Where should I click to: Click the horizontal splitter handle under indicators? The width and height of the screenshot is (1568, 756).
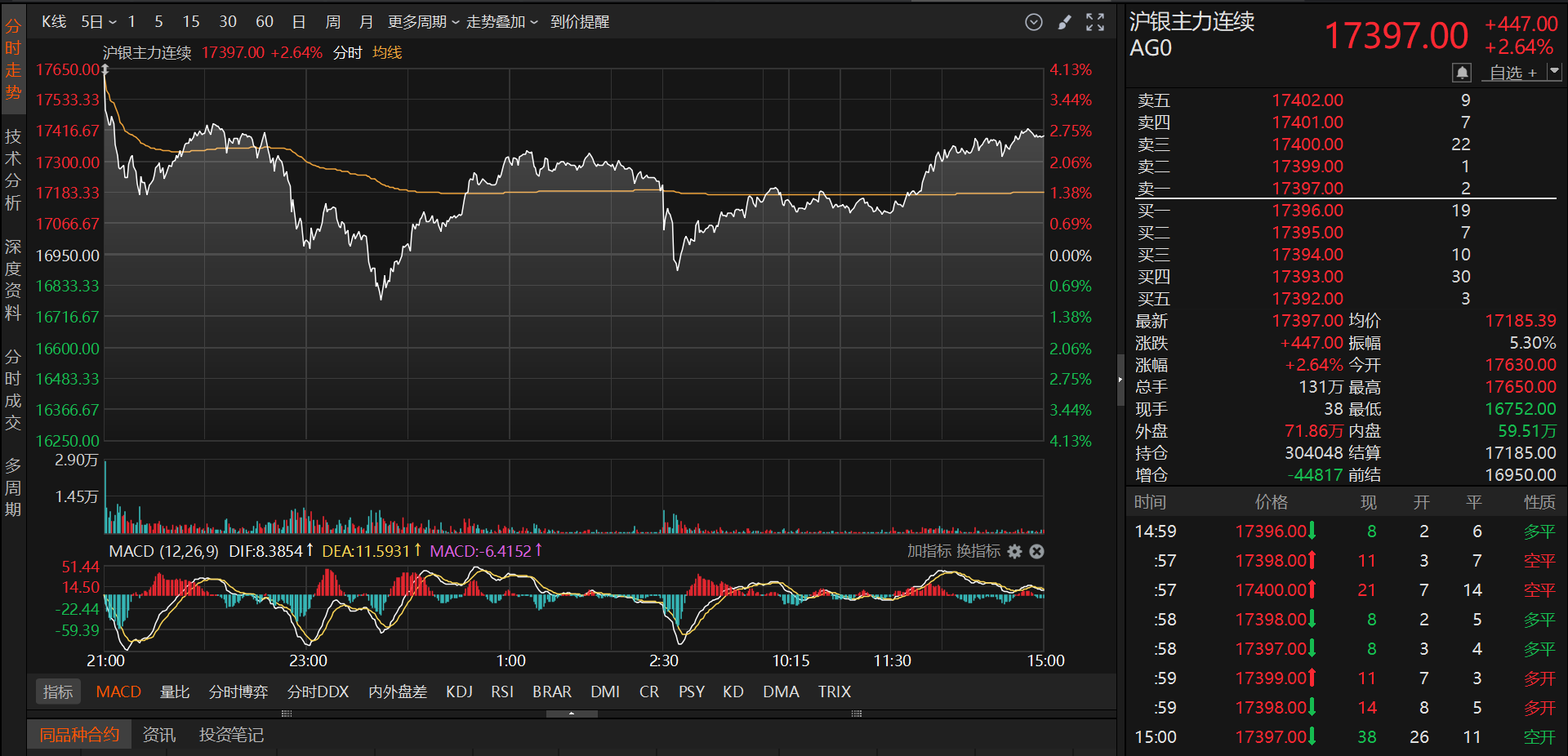572,714
